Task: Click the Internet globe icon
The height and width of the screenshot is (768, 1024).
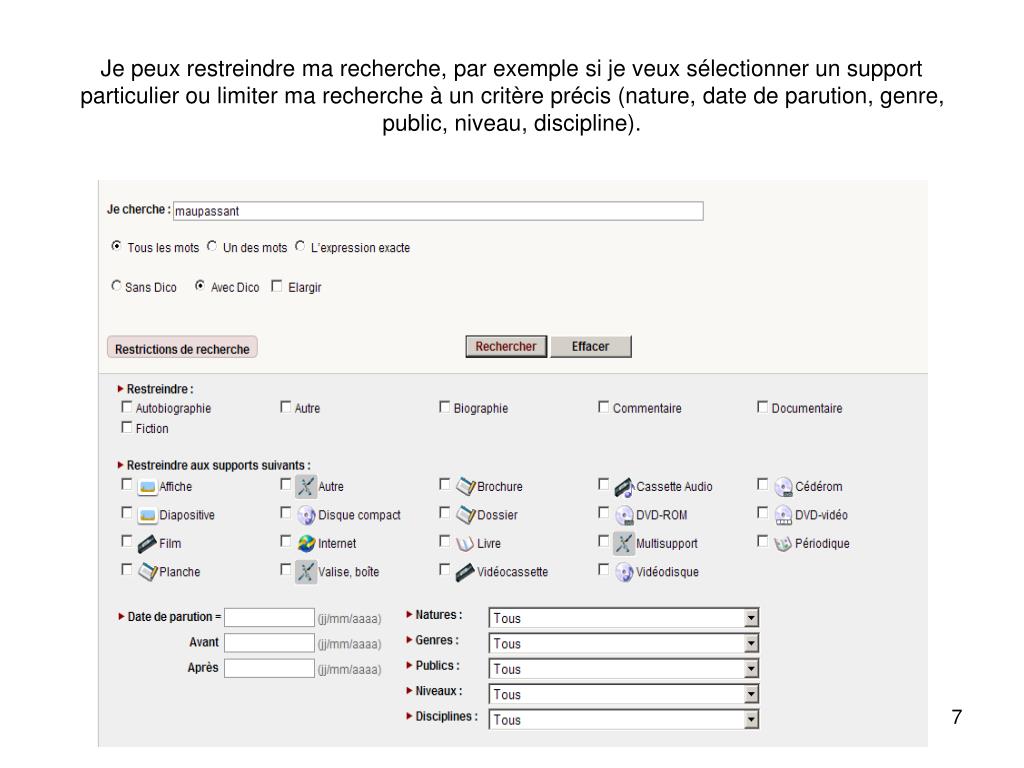Action: tap(306, 543)
